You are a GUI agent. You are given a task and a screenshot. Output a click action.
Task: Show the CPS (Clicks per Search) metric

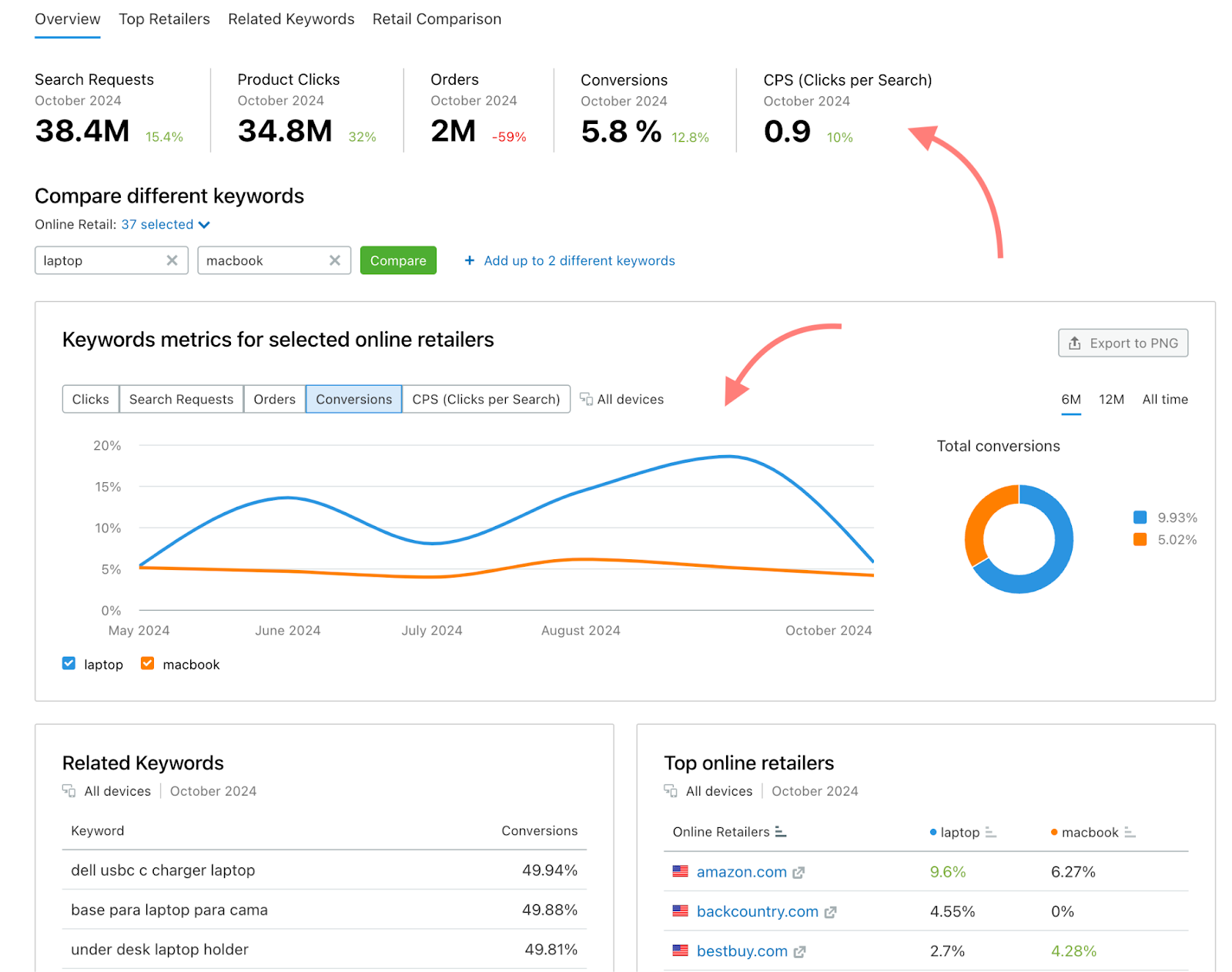tap(486, 399)
